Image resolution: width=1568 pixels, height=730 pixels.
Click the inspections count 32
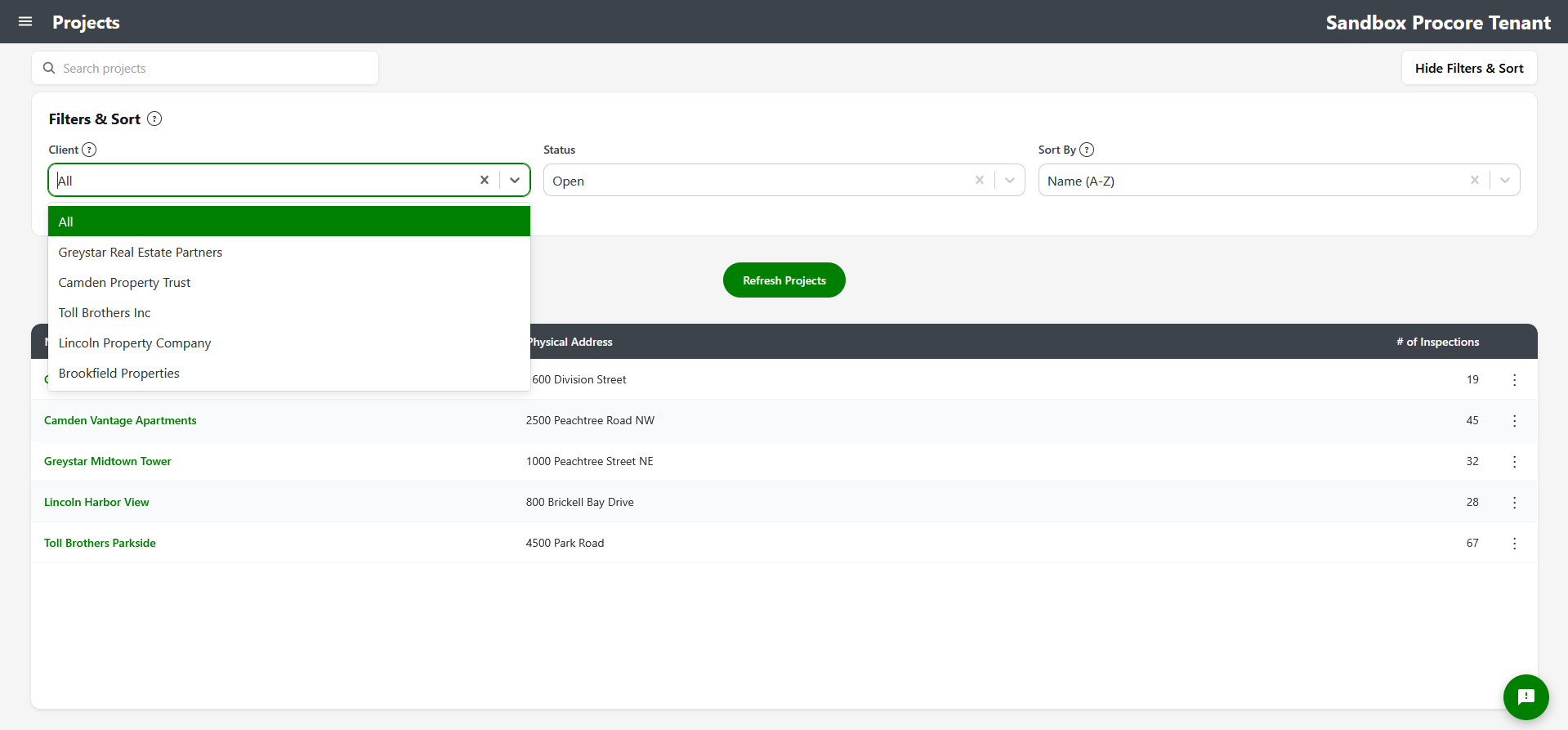(x=1472, y=461)
